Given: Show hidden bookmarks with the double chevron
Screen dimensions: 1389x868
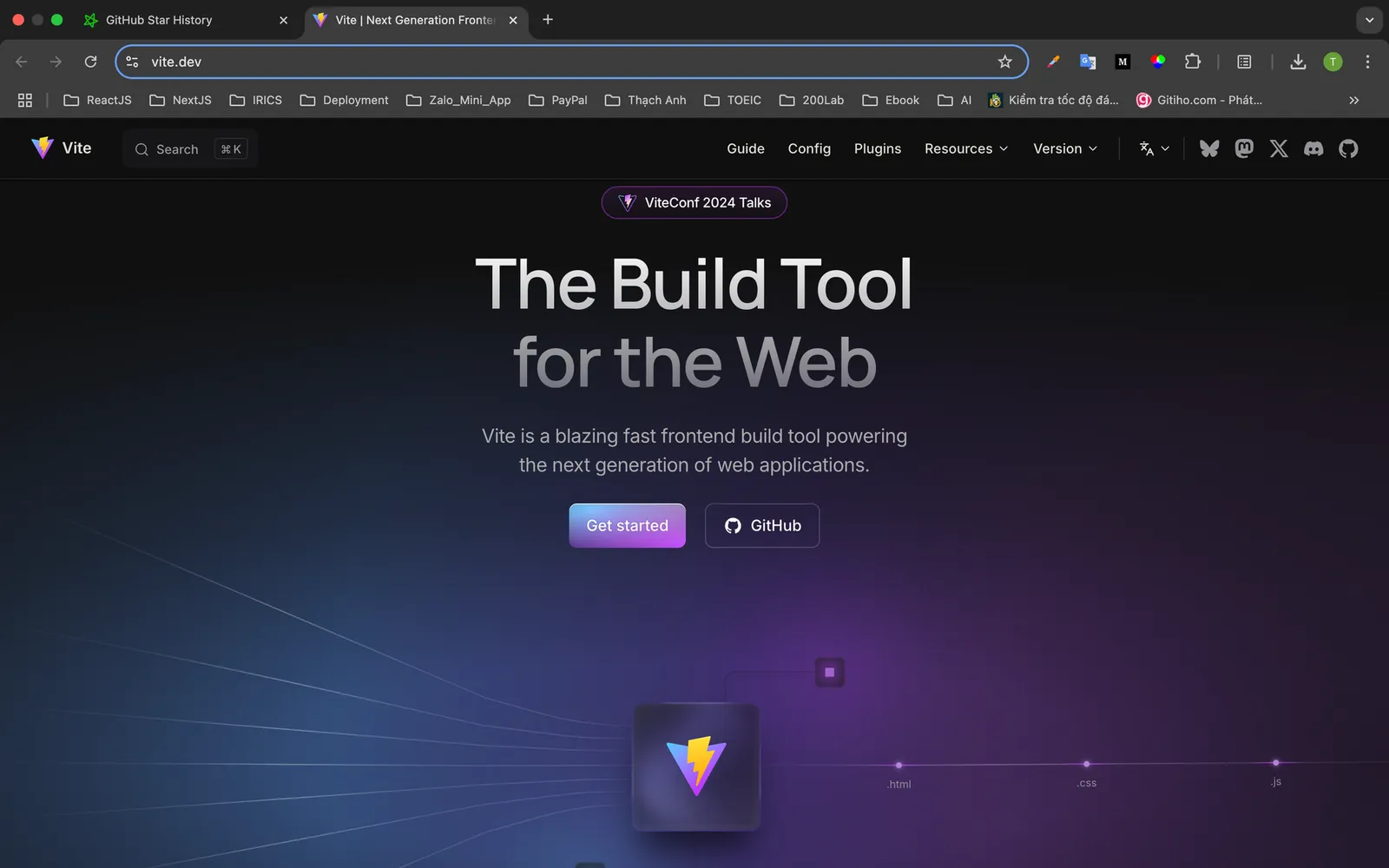Looking at the screenshot, I should tap(1353, 100).
